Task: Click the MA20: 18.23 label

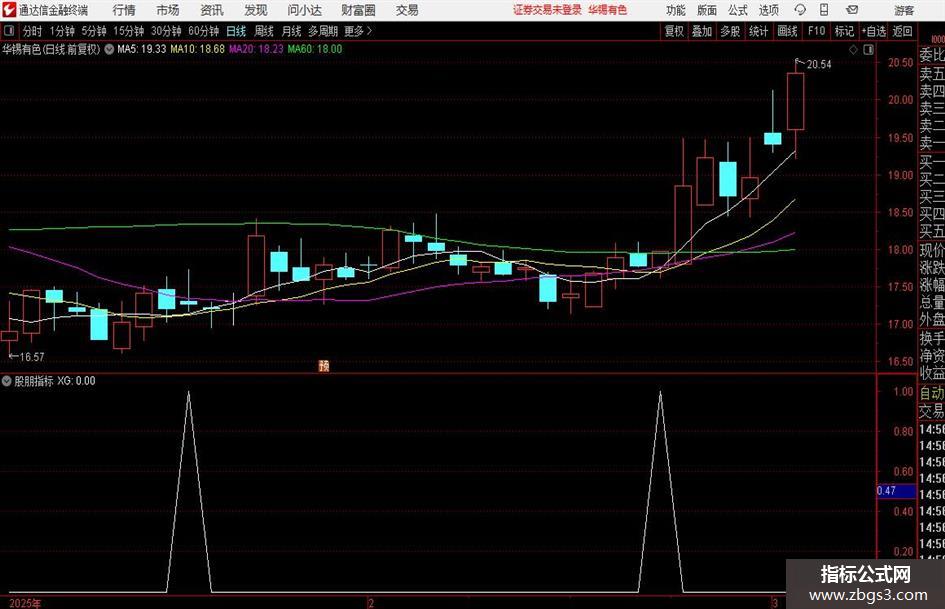Action: click(x=256, y=49)
